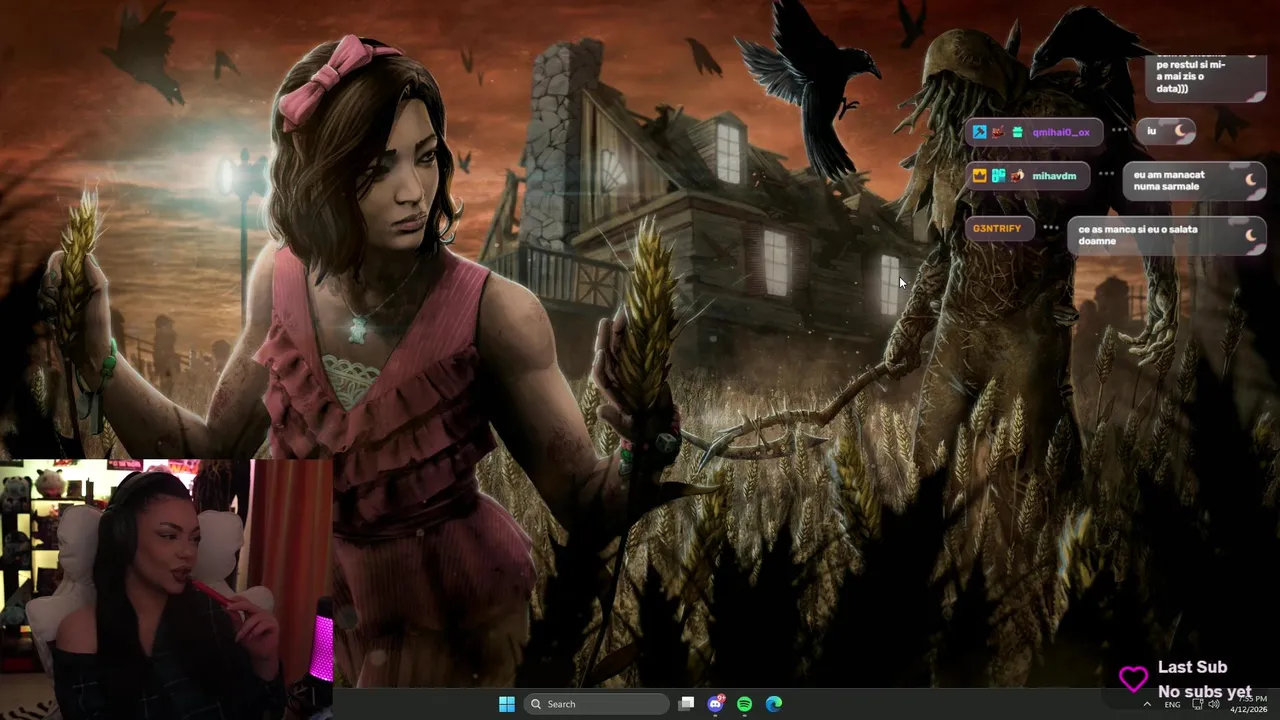The width and height of the screenshot is (1280, 720).
Task: Click the pink heart Last Sub icon
Action: [x=1133, y=679]
